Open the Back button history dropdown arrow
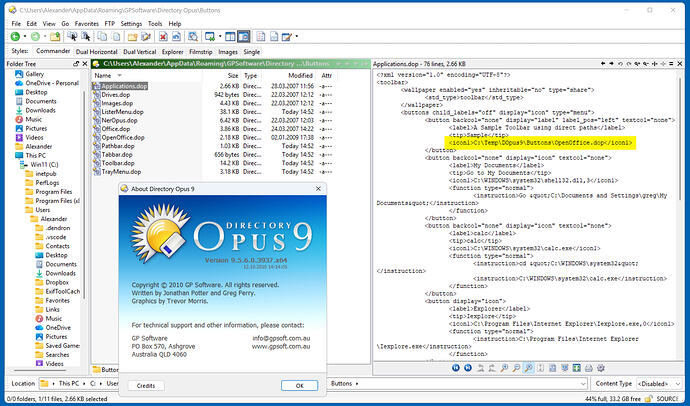The image size is (690, 406). 27,34
